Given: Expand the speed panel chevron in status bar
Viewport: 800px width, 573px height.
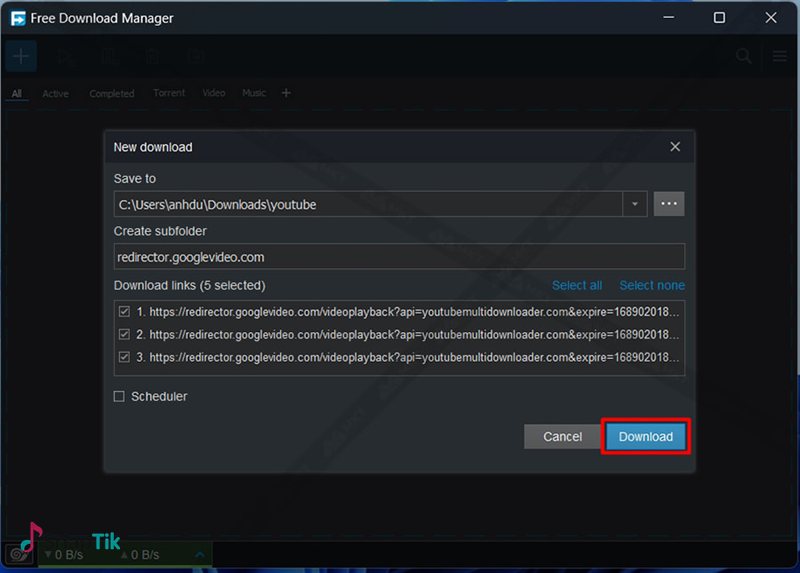Looking at the screenshot, I should (200, 554).
